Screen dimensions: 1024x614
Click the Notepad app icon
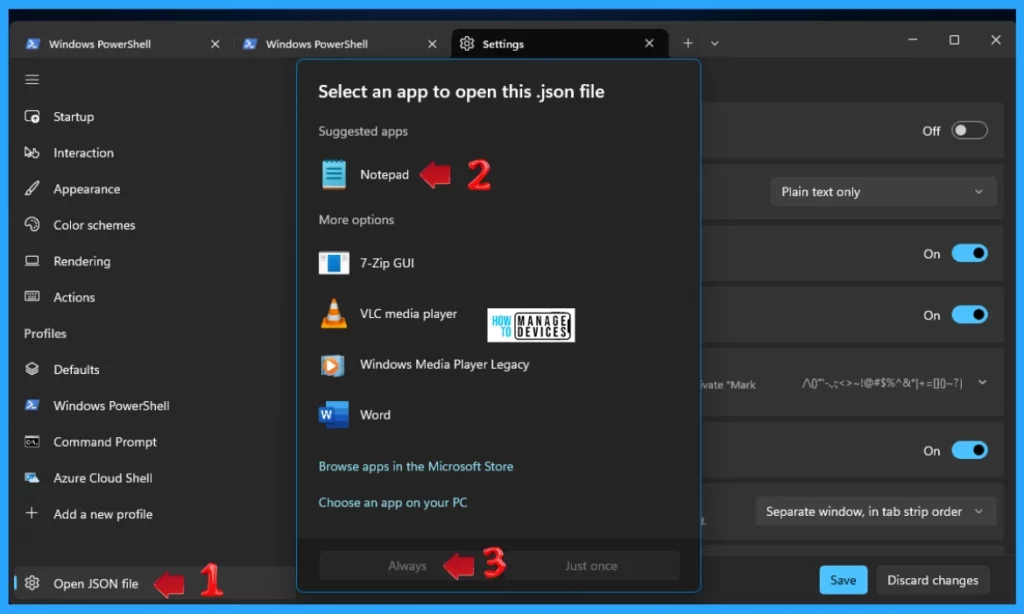(334, 174)
